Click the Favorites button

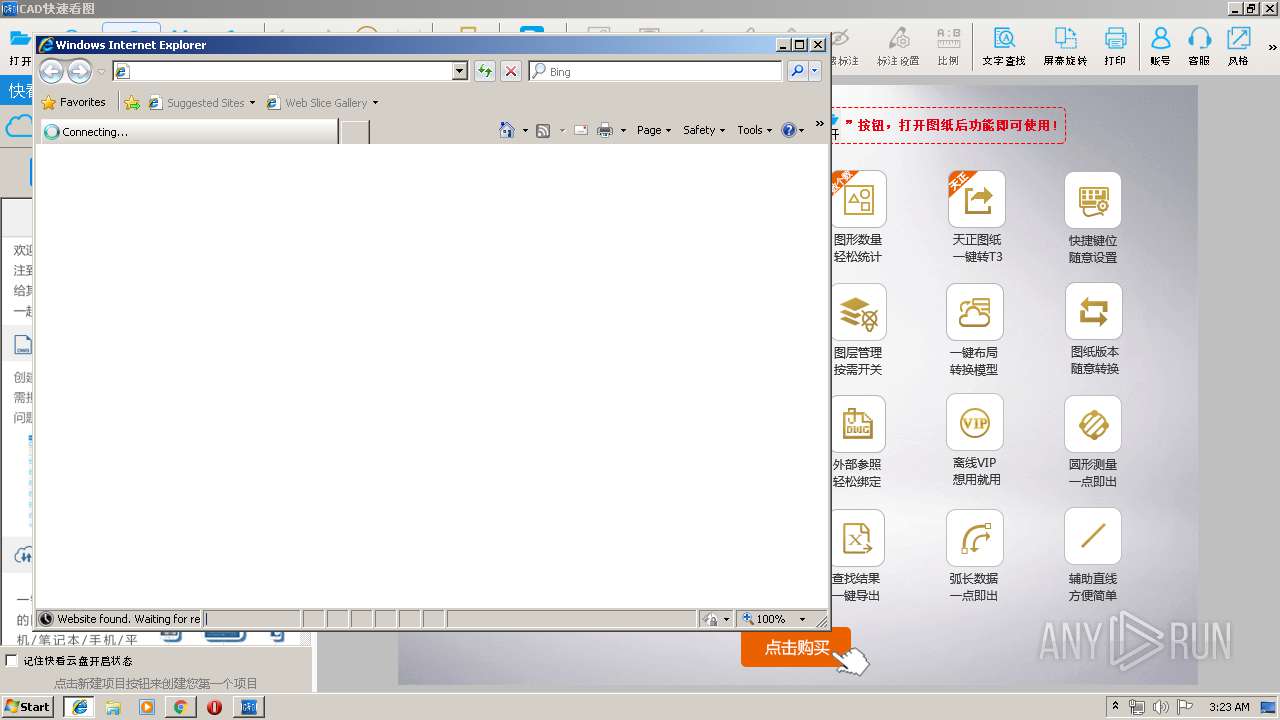coord(73,102)
